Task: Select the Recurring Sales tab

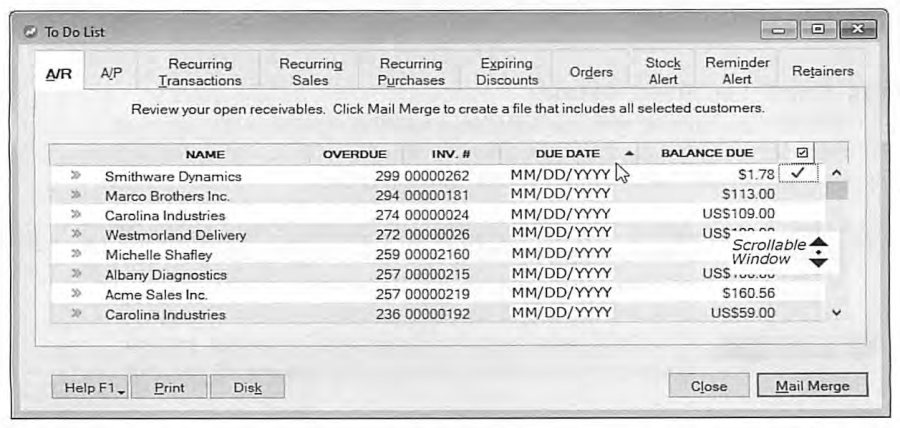Action: [310, 72]
